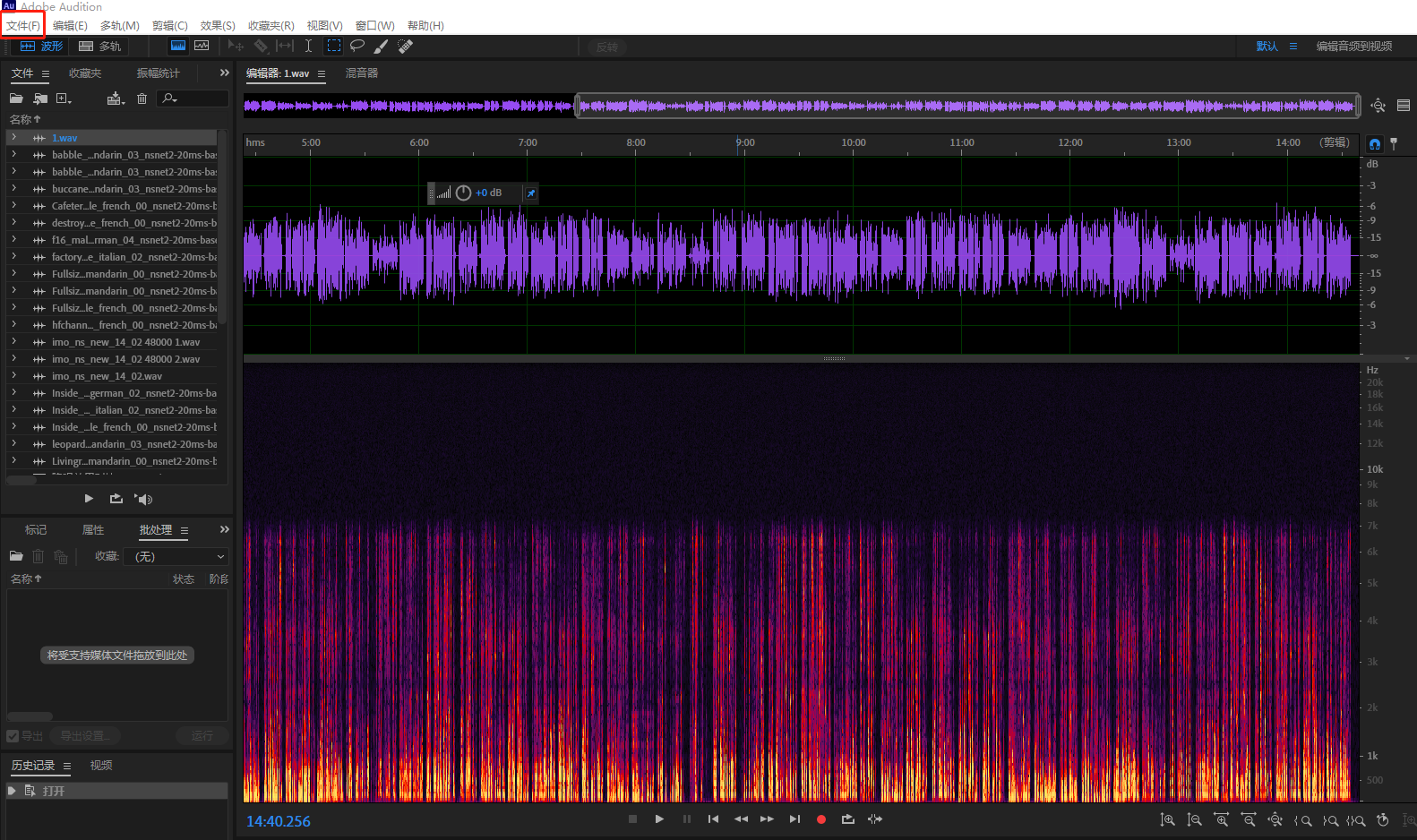Click the open file folder icon in Files panel
The width and height of the screenshot is (1417, 840).
16,99
